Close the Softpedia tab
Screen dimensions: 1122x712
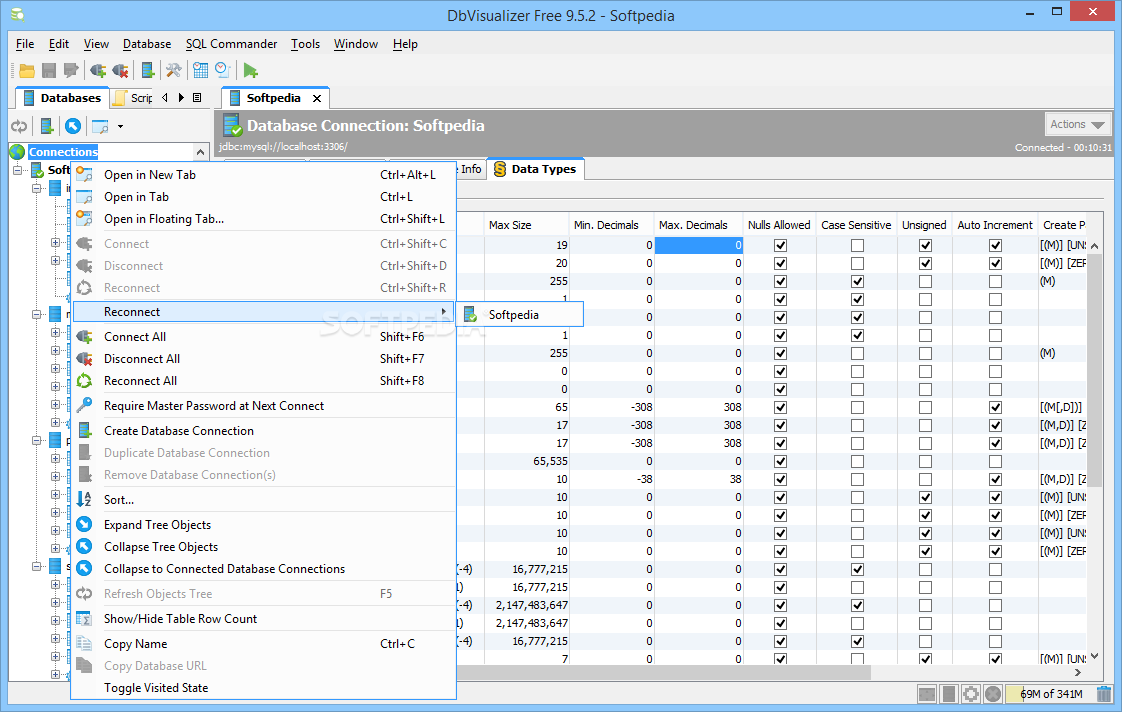pos(317,98)
